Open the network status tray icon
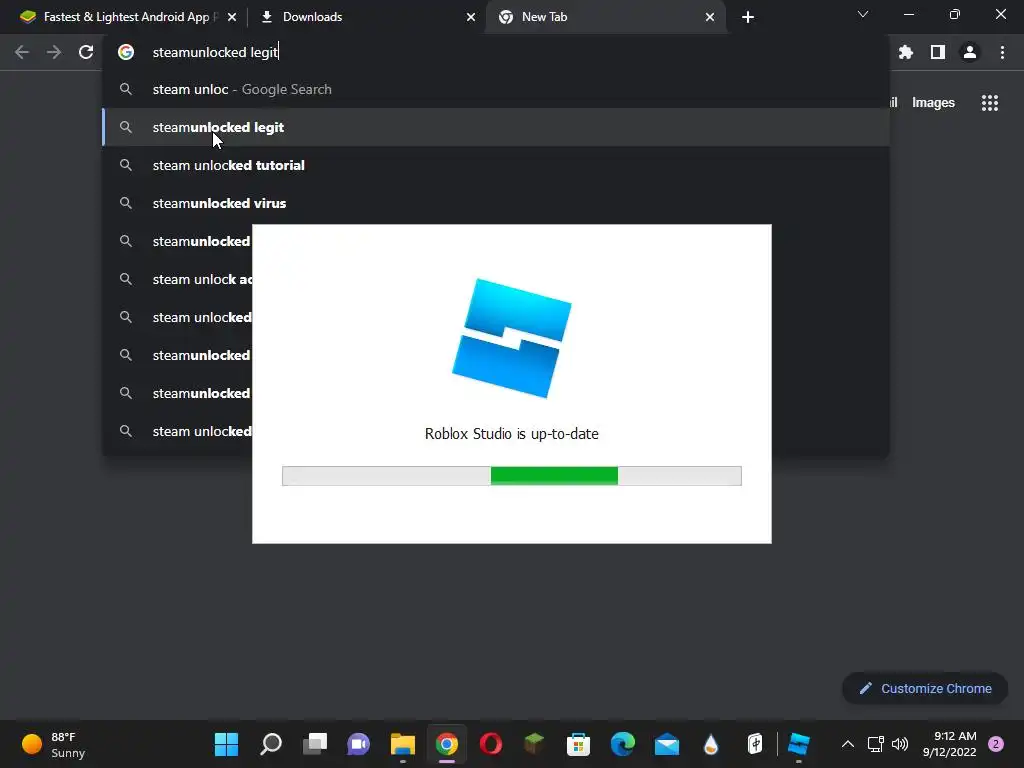 (x=875, y=744)
